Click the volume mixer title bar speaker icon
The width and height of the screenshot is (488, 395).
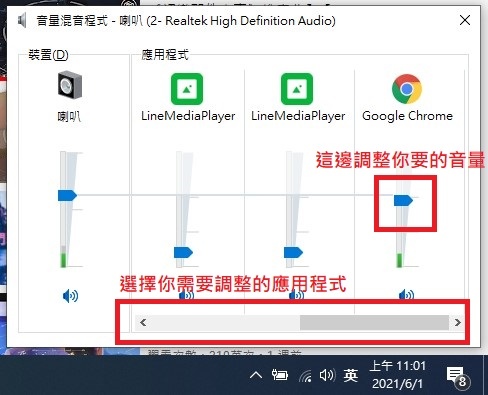pyautogui.click(x=22, y=21)
